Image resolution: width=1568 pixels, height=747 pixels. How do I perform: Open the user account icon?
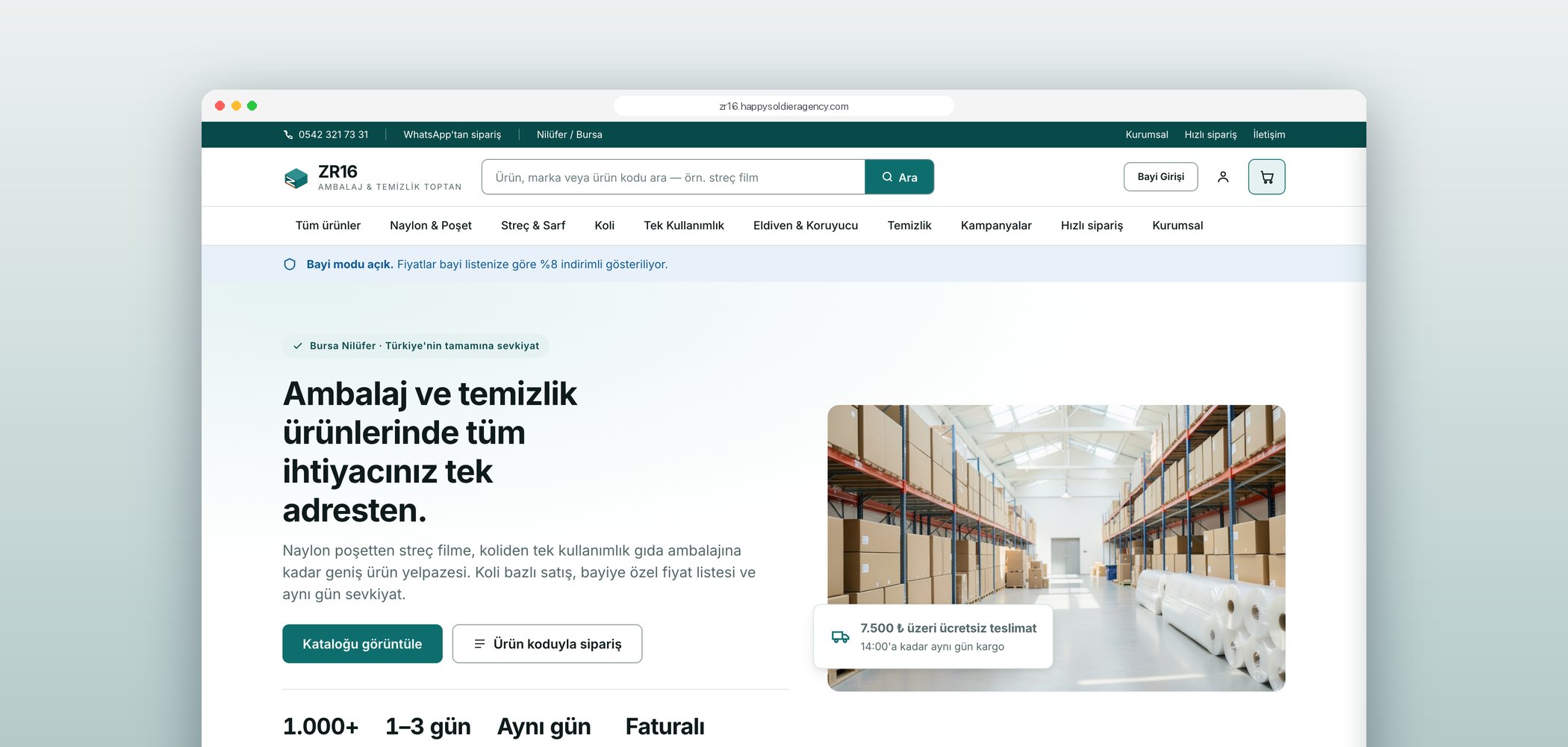point(1223,177)
